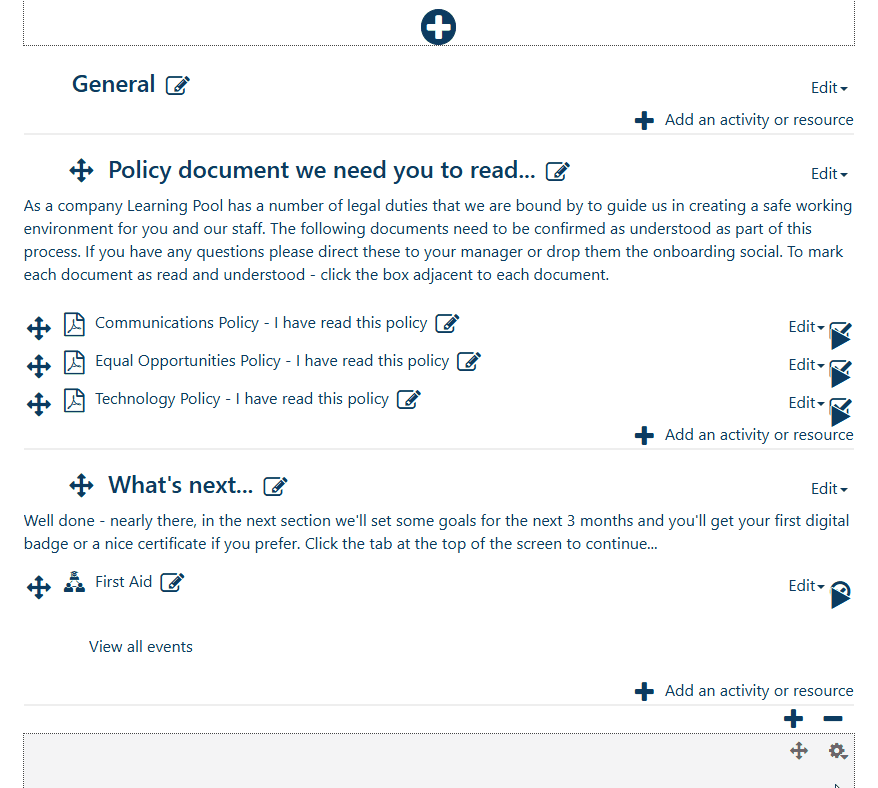
Task: Open Edit dropdown for General section
Action: [x=829, y=88]
